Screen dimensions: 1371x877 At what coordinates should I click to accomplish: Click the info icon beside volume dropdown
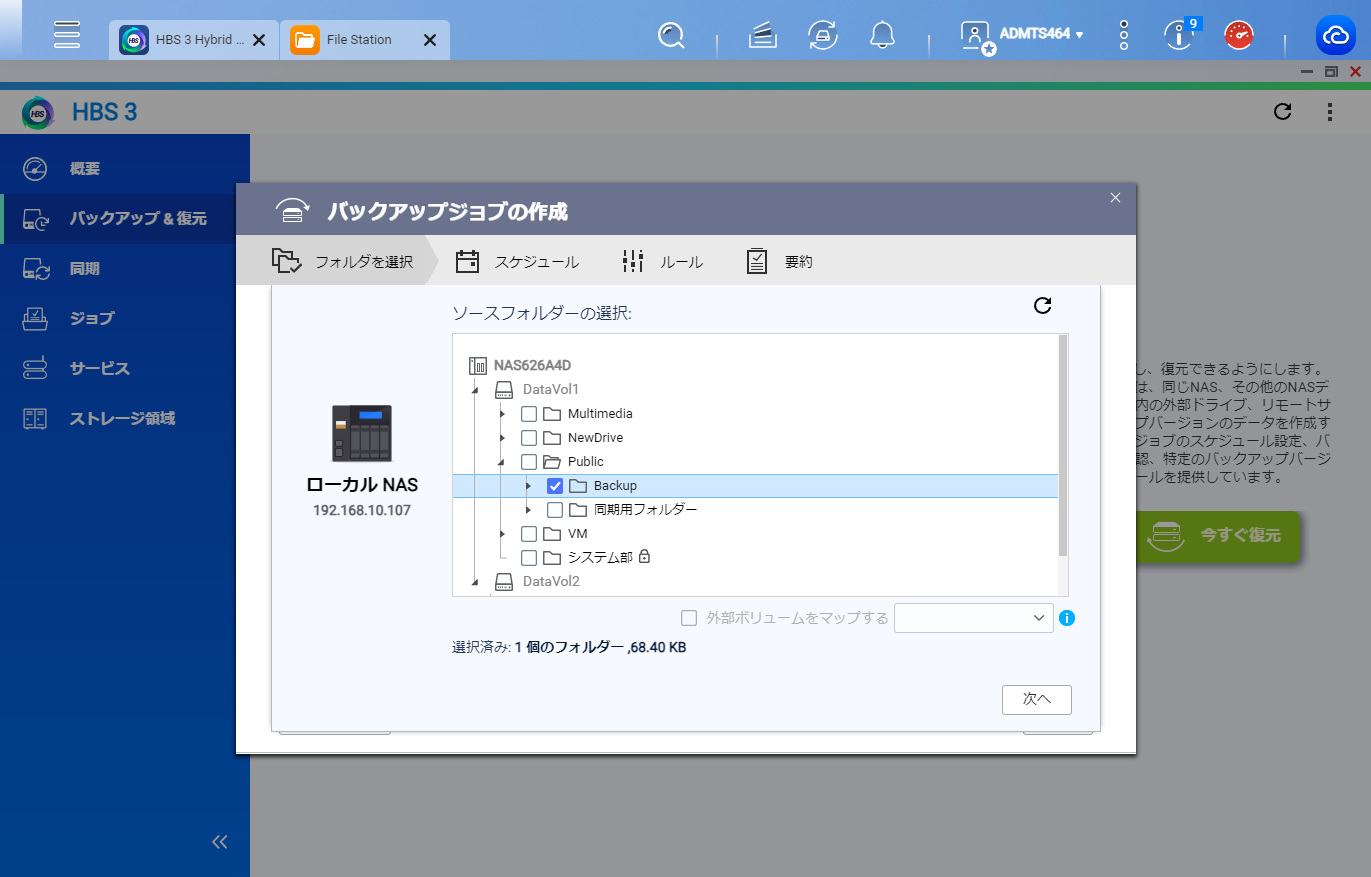pos(1067,618)
